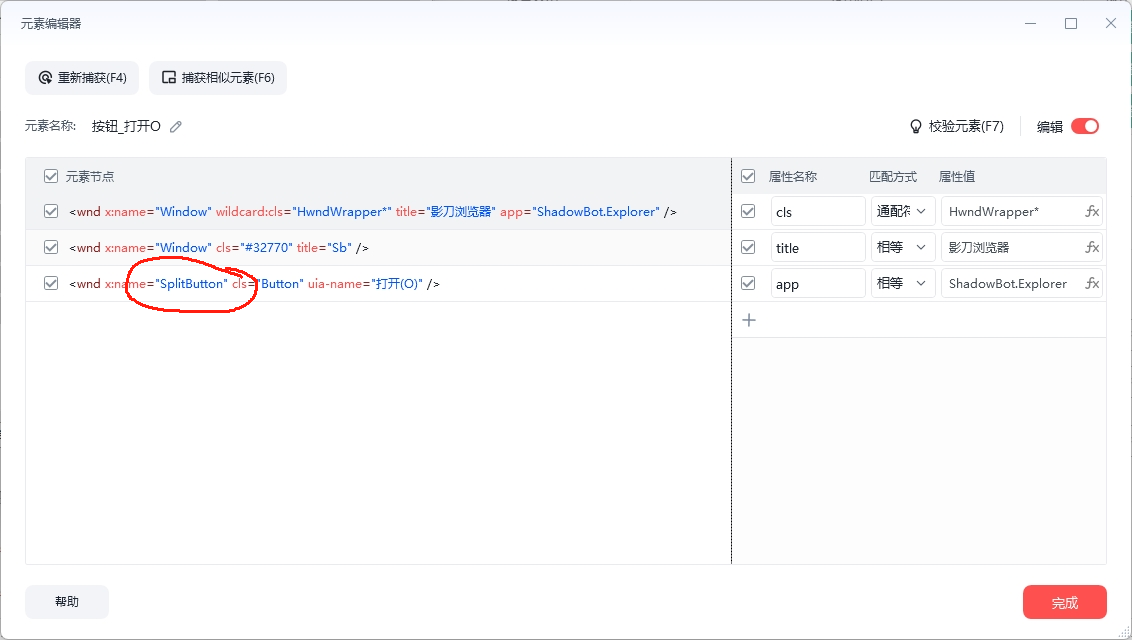
Task: Click the pencil icon to rename element
Action: [x=176, y=126]
